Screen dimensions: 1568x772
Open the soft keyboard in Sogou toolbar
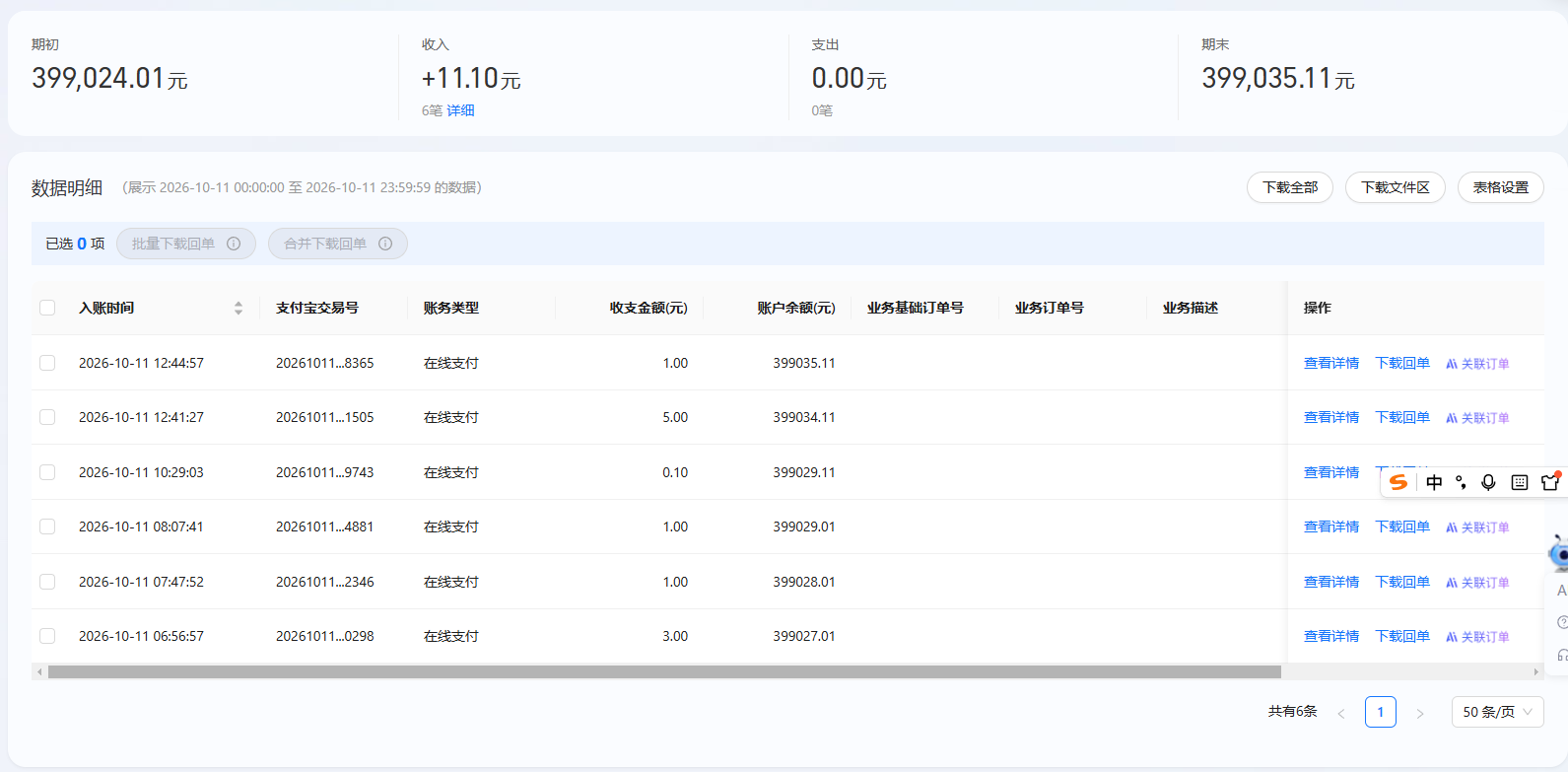1520,482
